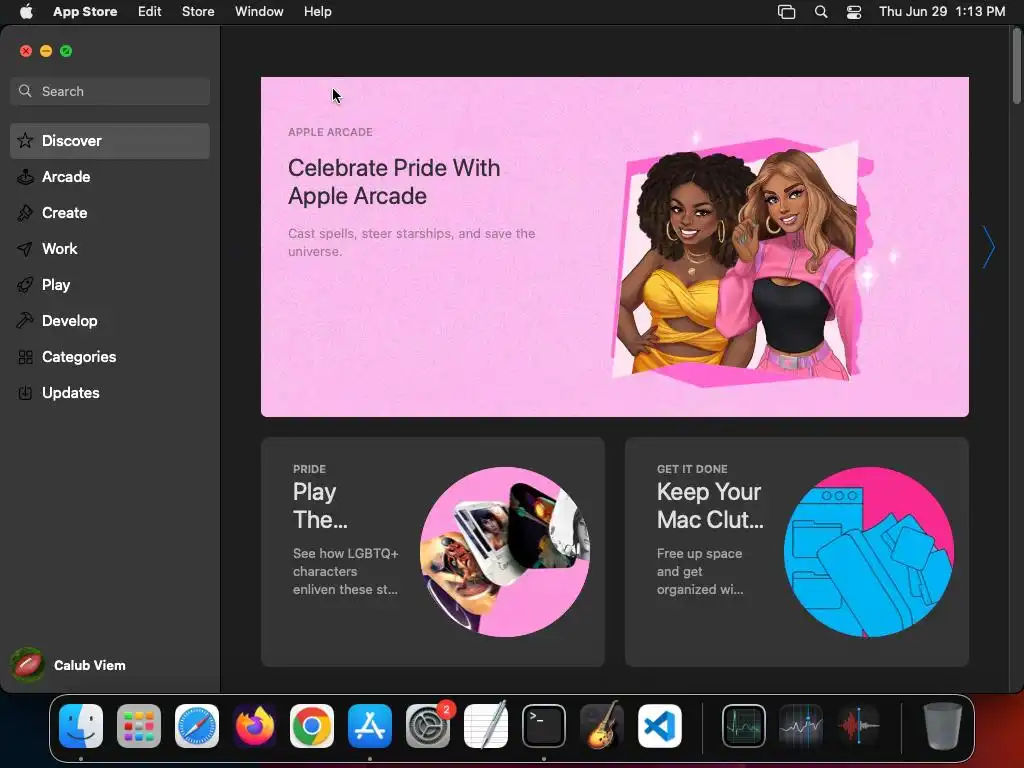Click the Play rocket icon
1024x768 pixels.
coord(25,285)
